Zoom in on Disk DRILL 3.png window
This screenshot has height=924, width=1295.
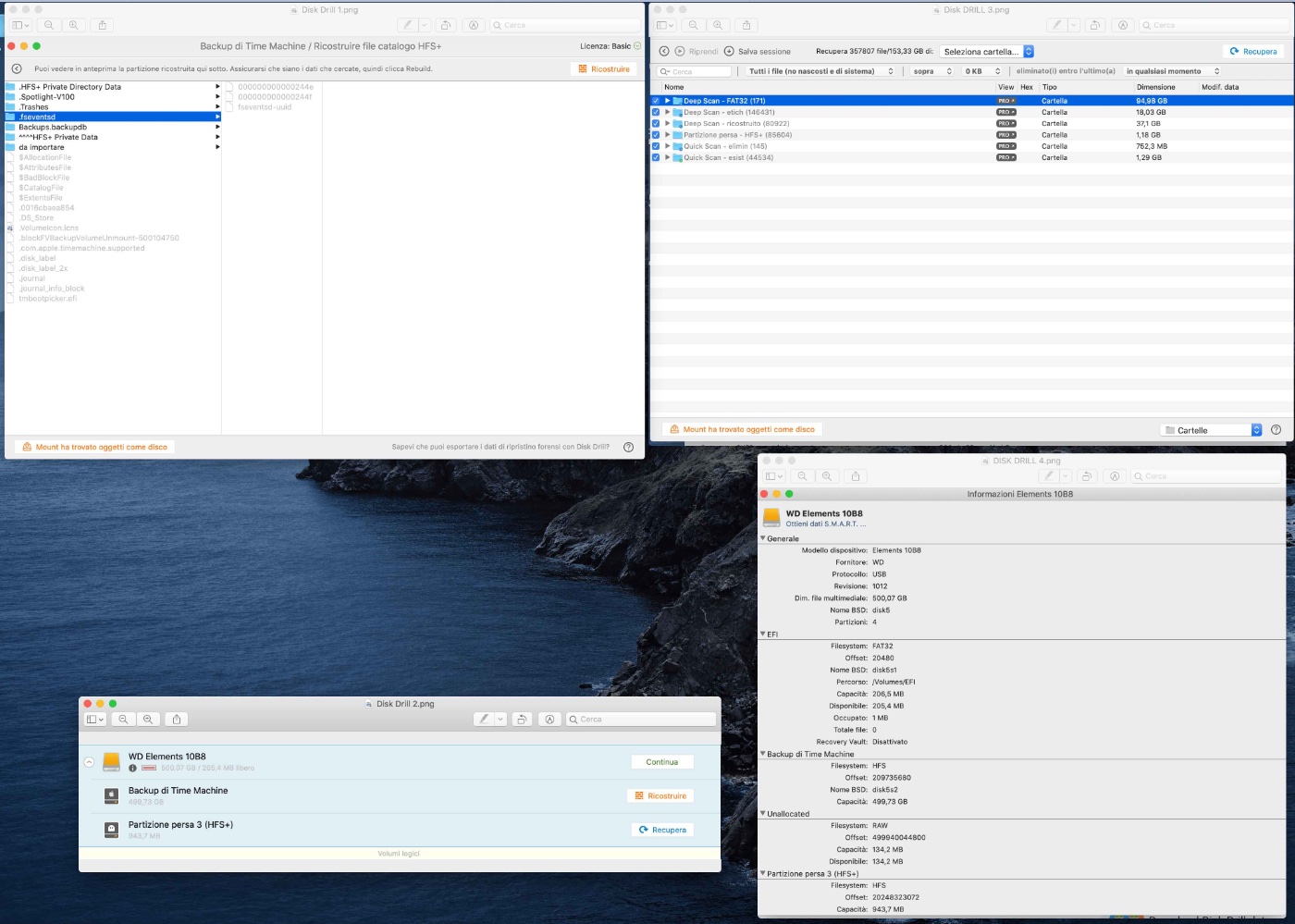coord(718,25)
